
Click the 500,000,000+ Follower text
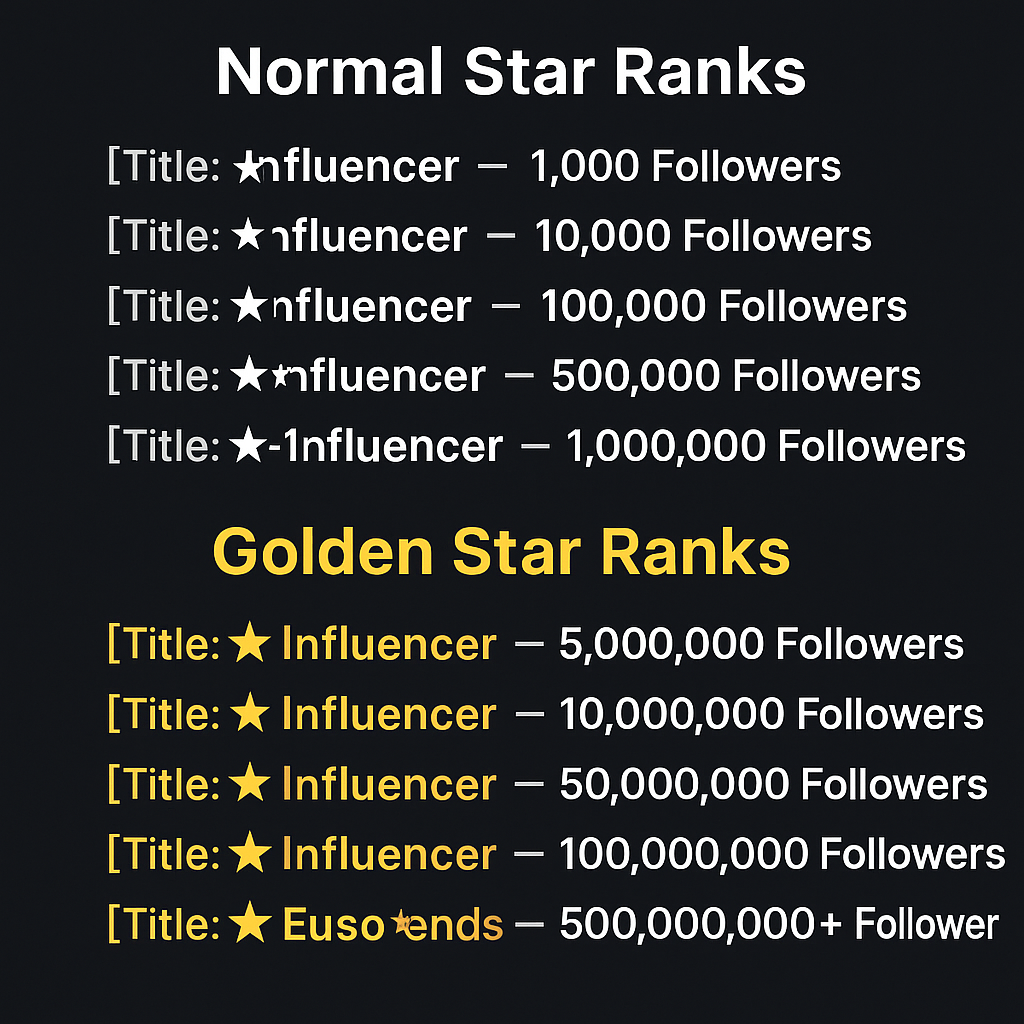(x=779, y=924)
